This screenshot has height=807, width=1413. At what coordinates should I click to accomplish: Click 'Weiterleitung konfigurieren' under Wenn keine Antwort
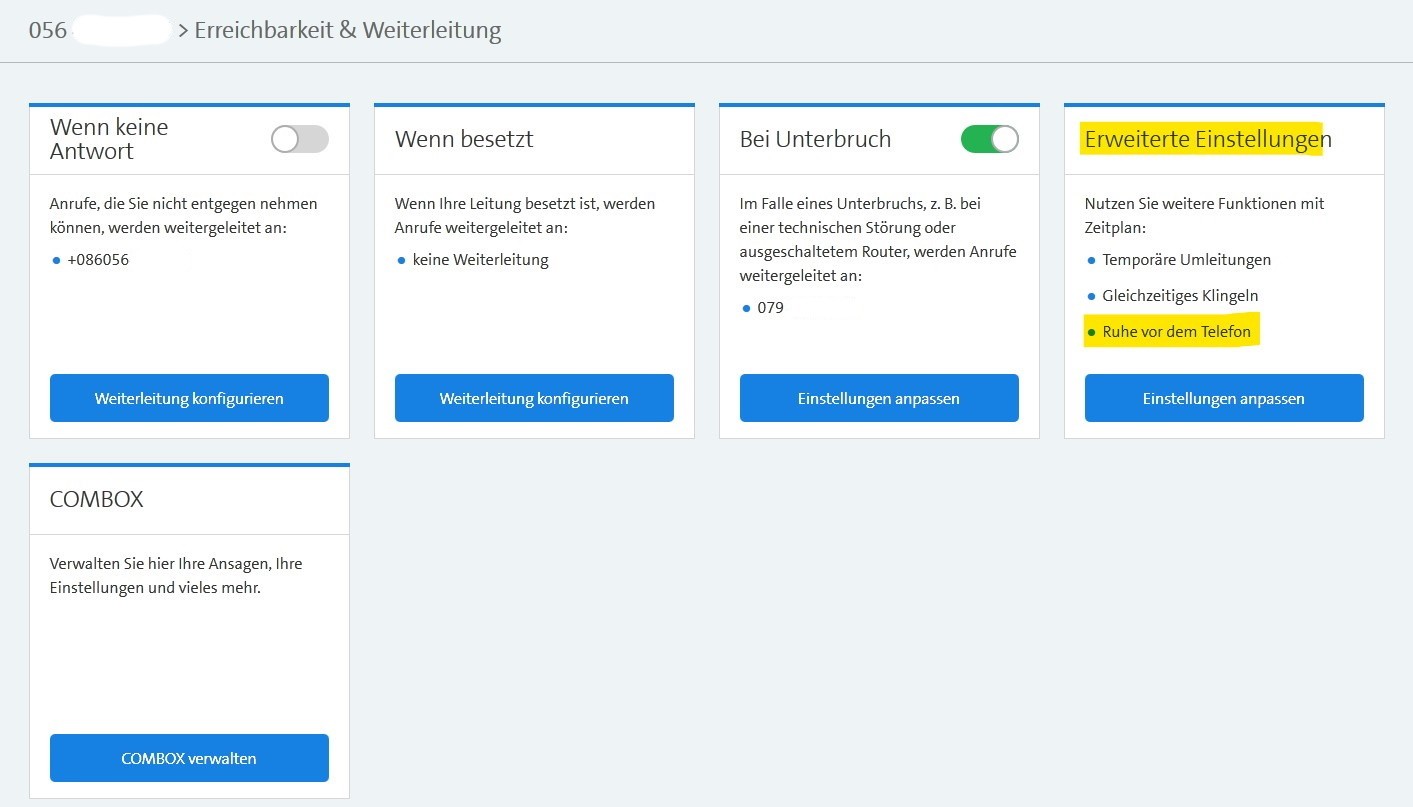click(188, 397)
